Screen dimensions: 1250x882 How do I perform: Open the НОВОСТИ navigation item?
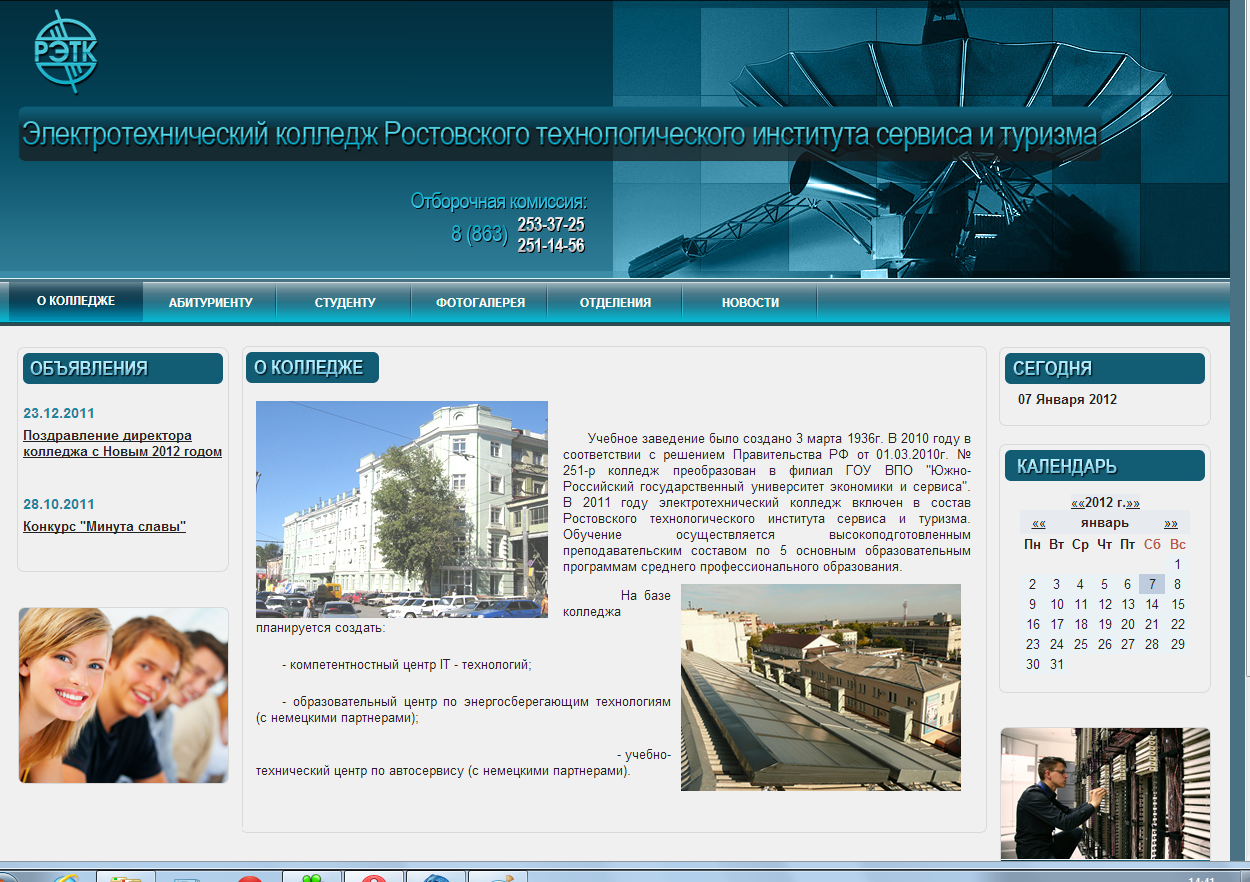[x=750, y=302]
